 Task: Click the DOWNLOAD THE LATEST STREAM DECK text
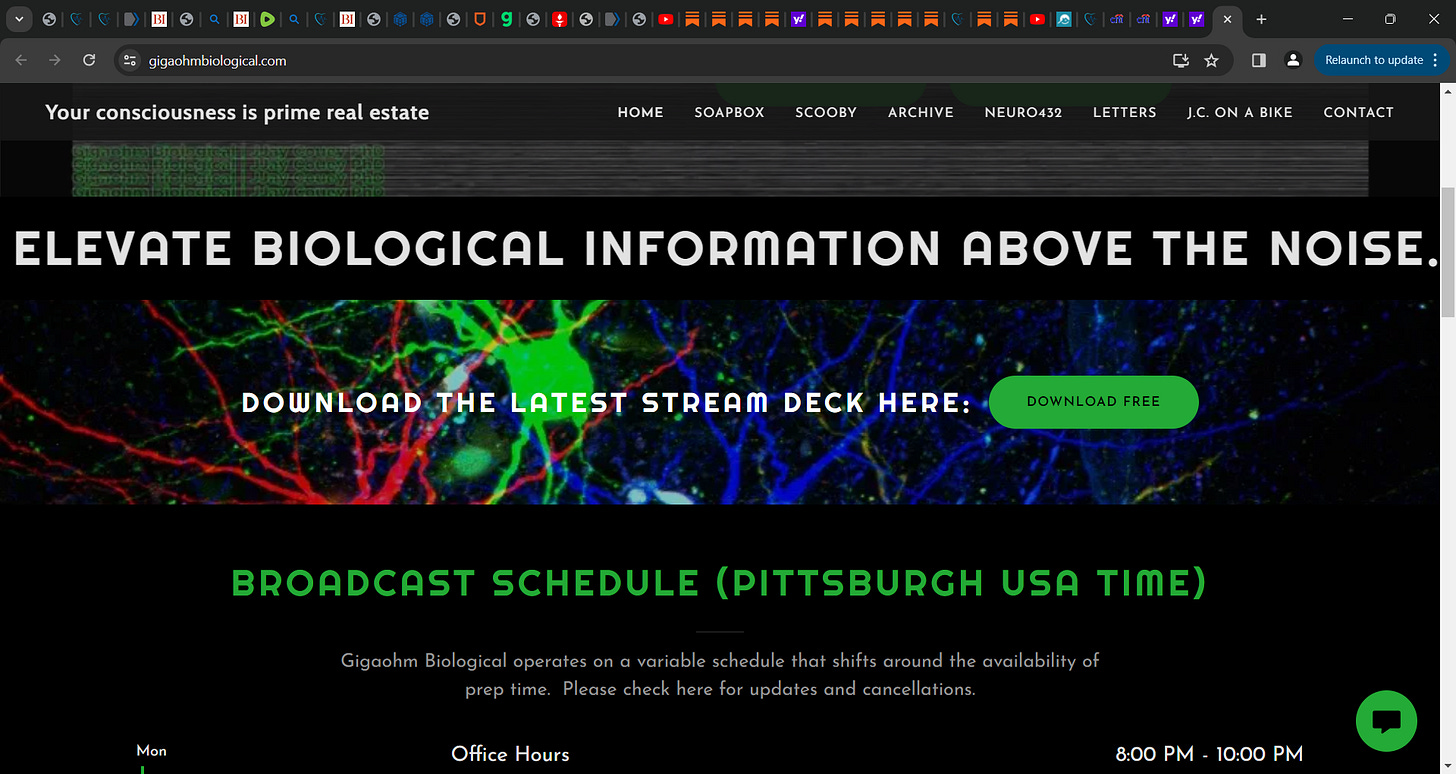pyautogui.click(x=607, y=402)
